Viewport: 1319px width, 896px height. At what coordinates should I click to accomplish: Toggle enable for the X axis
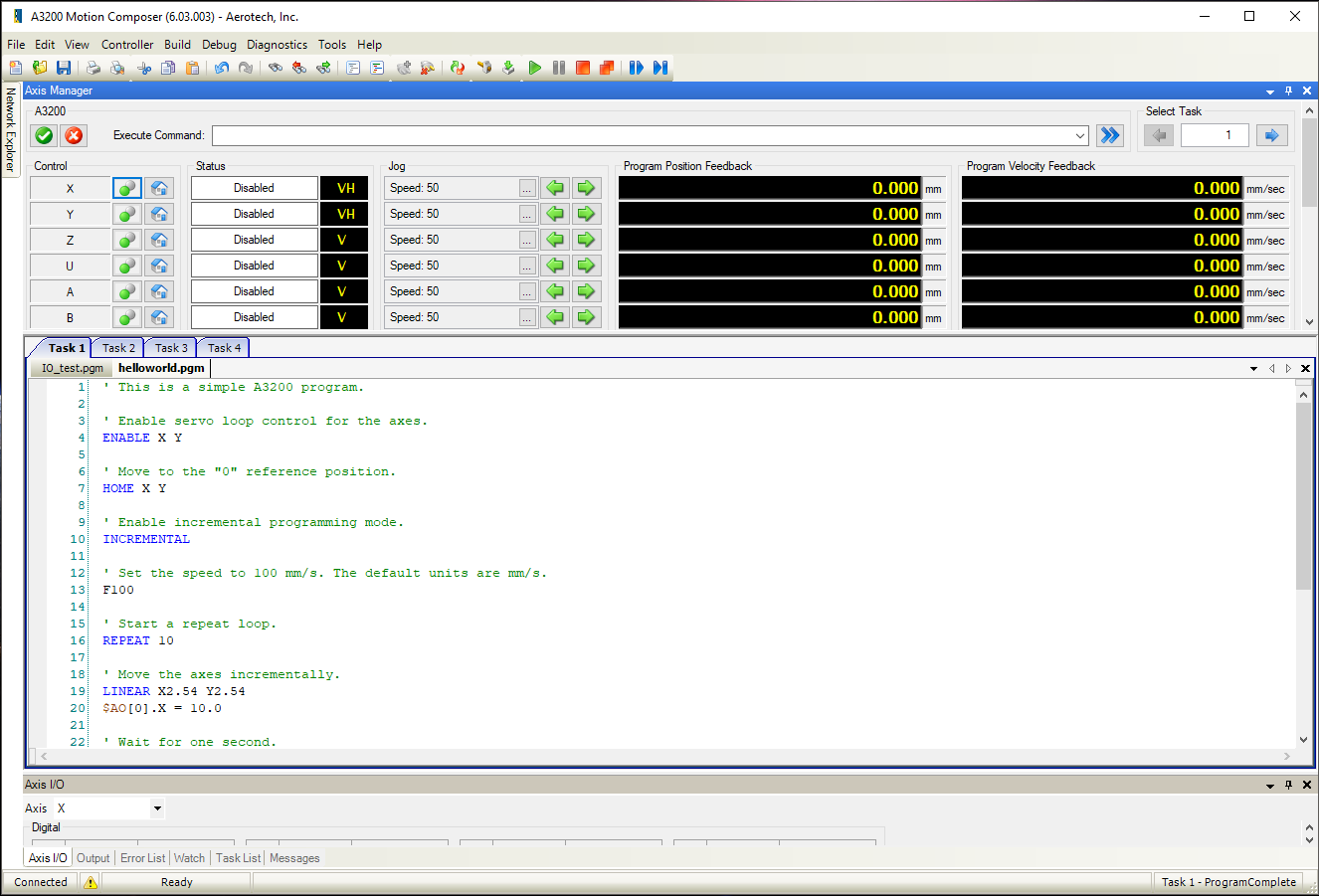click(127, 188)
